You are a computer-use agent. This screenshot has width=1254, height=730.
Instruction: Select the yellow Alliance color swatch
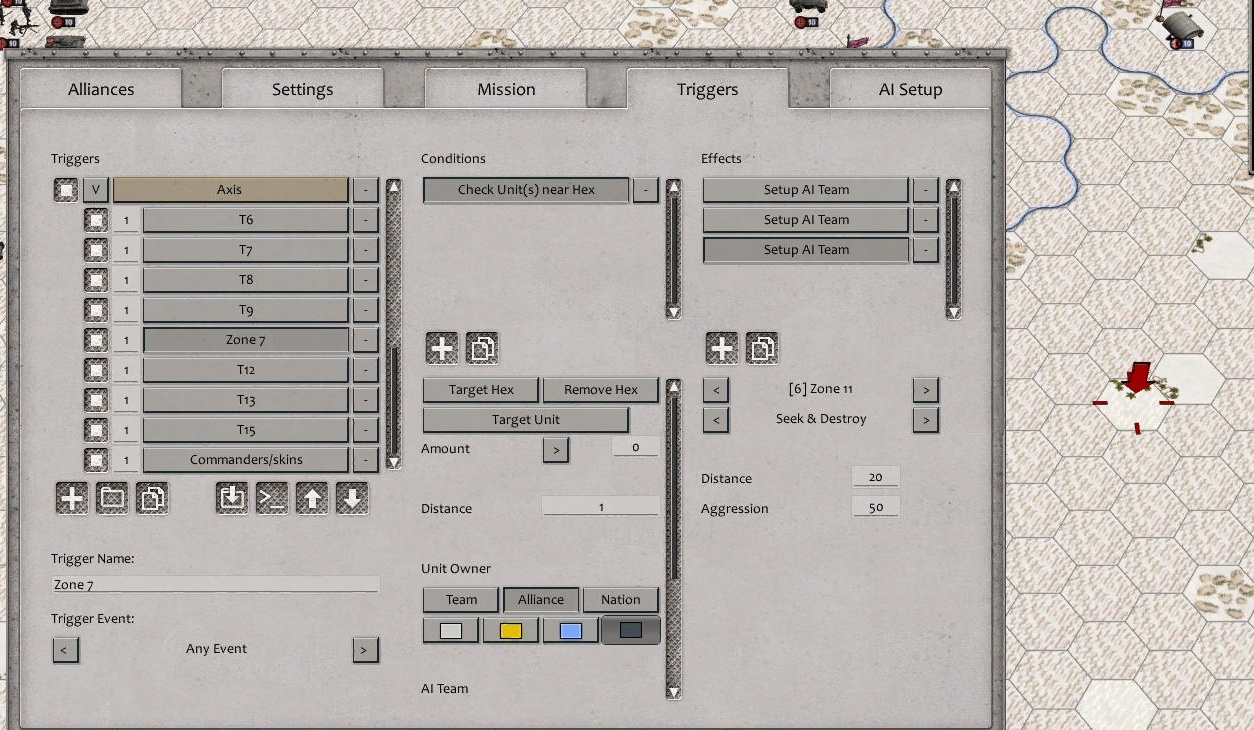[510, 630]
